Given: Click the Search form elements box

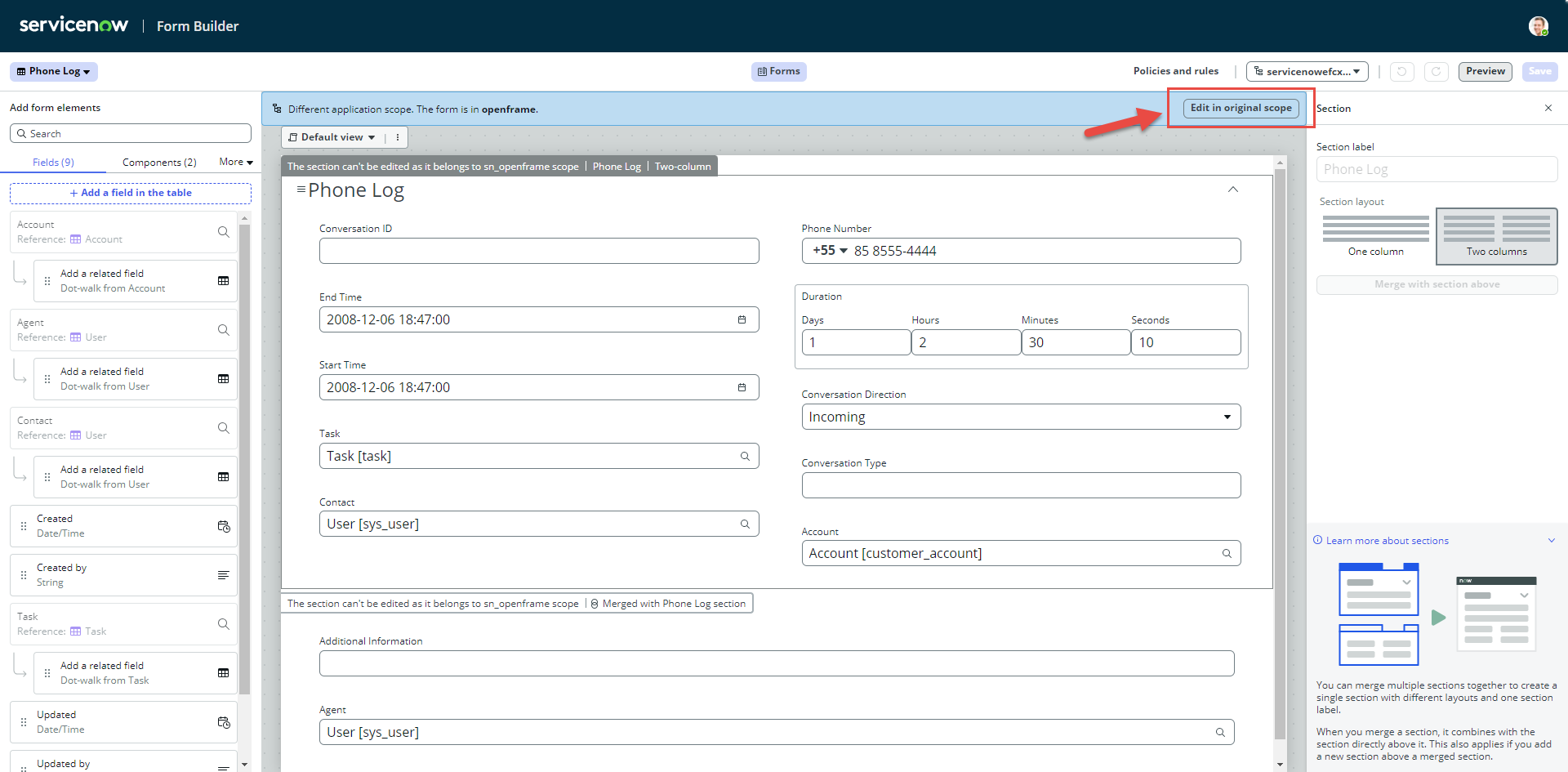Looking at the screenshot, I should pyautogui.click(x=131, y=133).
